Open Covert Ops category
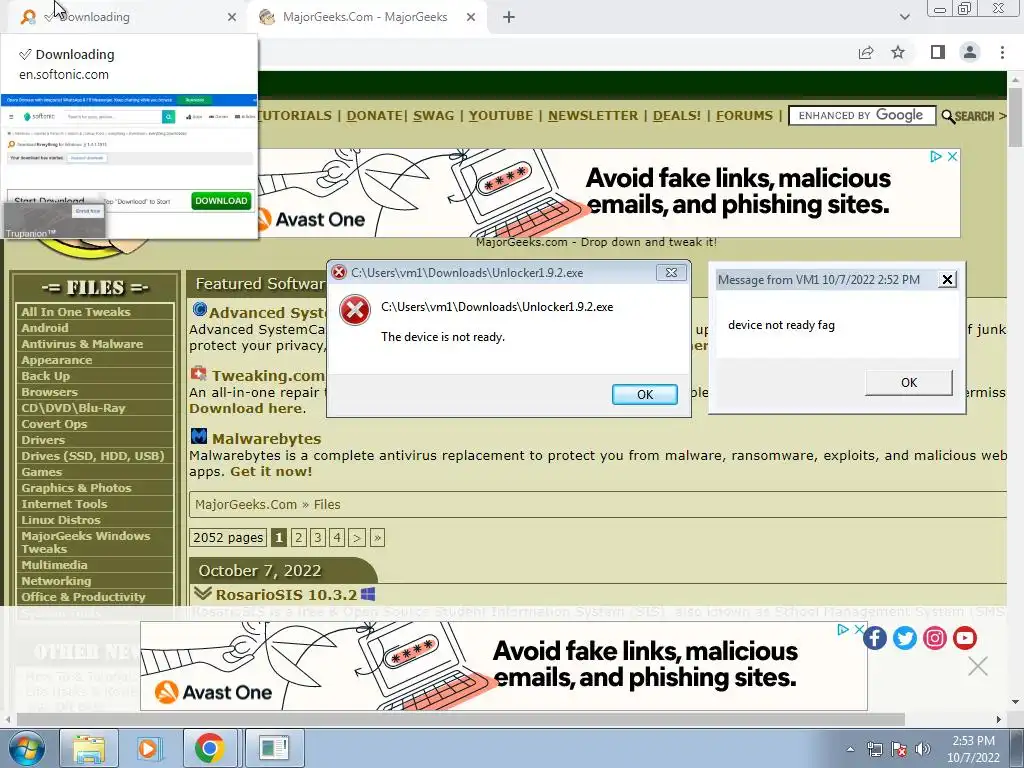This screenshot has width=1024, height=768. coord(54,424)
